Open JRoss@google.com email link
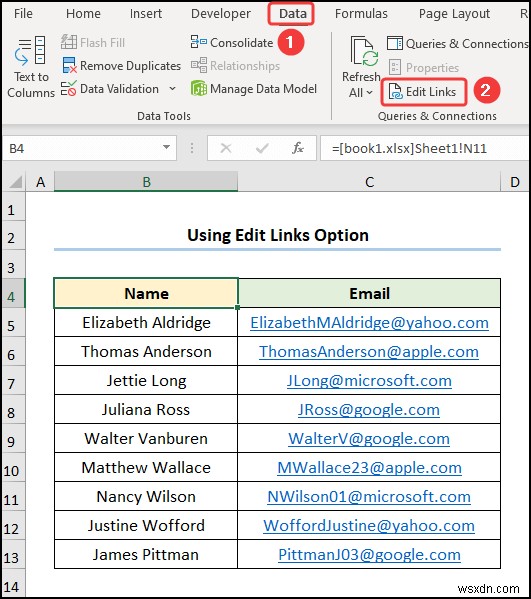Viewport: 531px width, 599px height. pyautogui.click(x=369, y=410)
